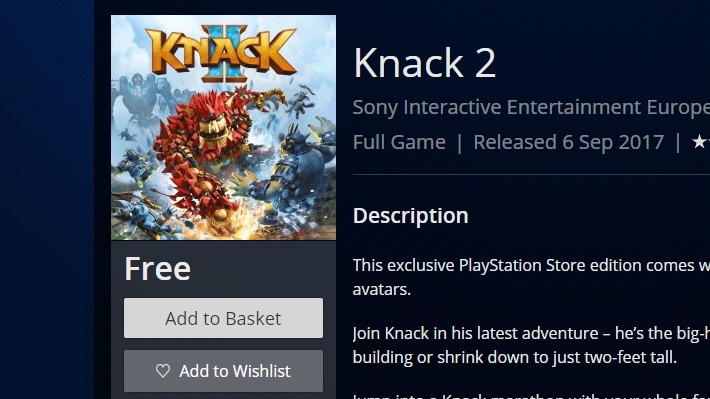Click the shrink down to two-feet tall line
Image resolution: width=710 pixels, height=399 pixels.
[514, 357]
